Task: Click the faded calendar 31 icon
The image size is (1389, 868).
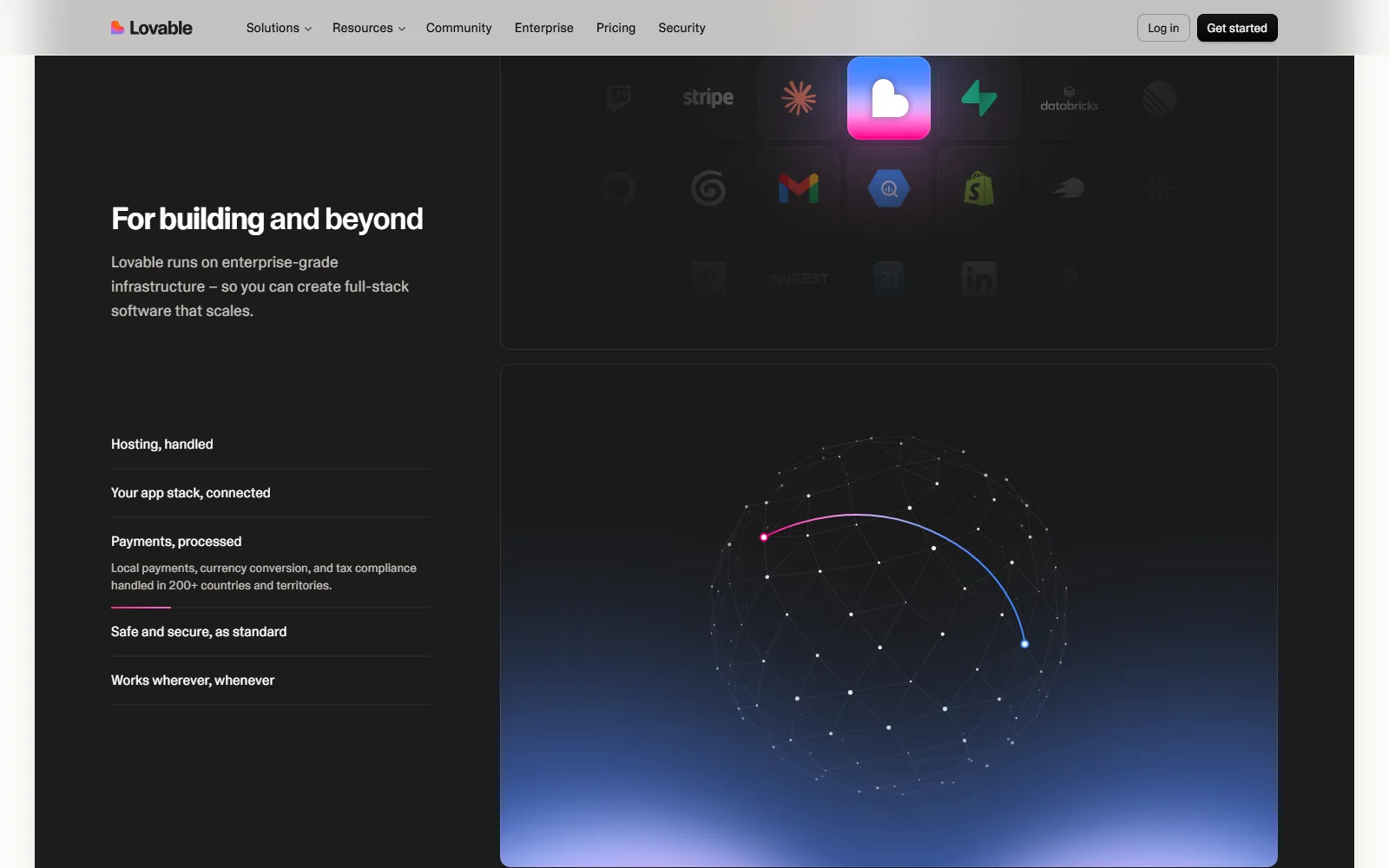Action: point(889,279)
